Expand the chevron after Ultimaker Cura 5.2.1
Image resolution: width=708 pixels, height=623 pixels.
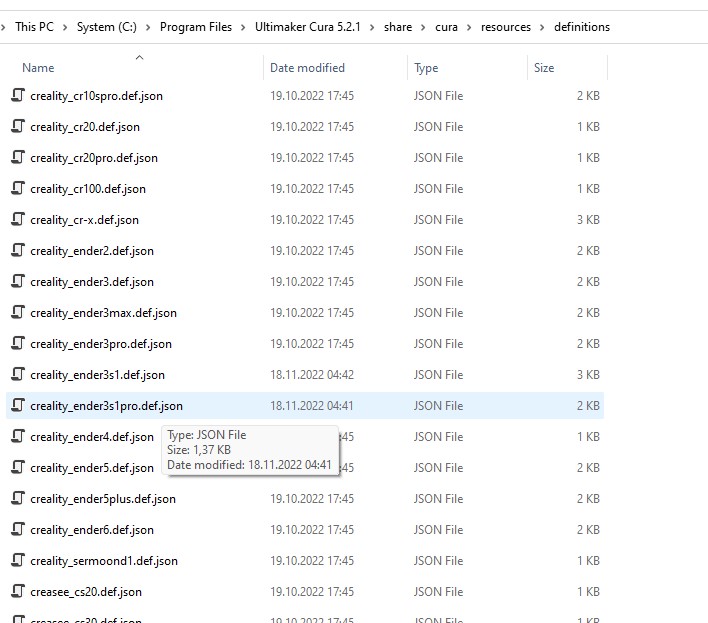(372, 28)
